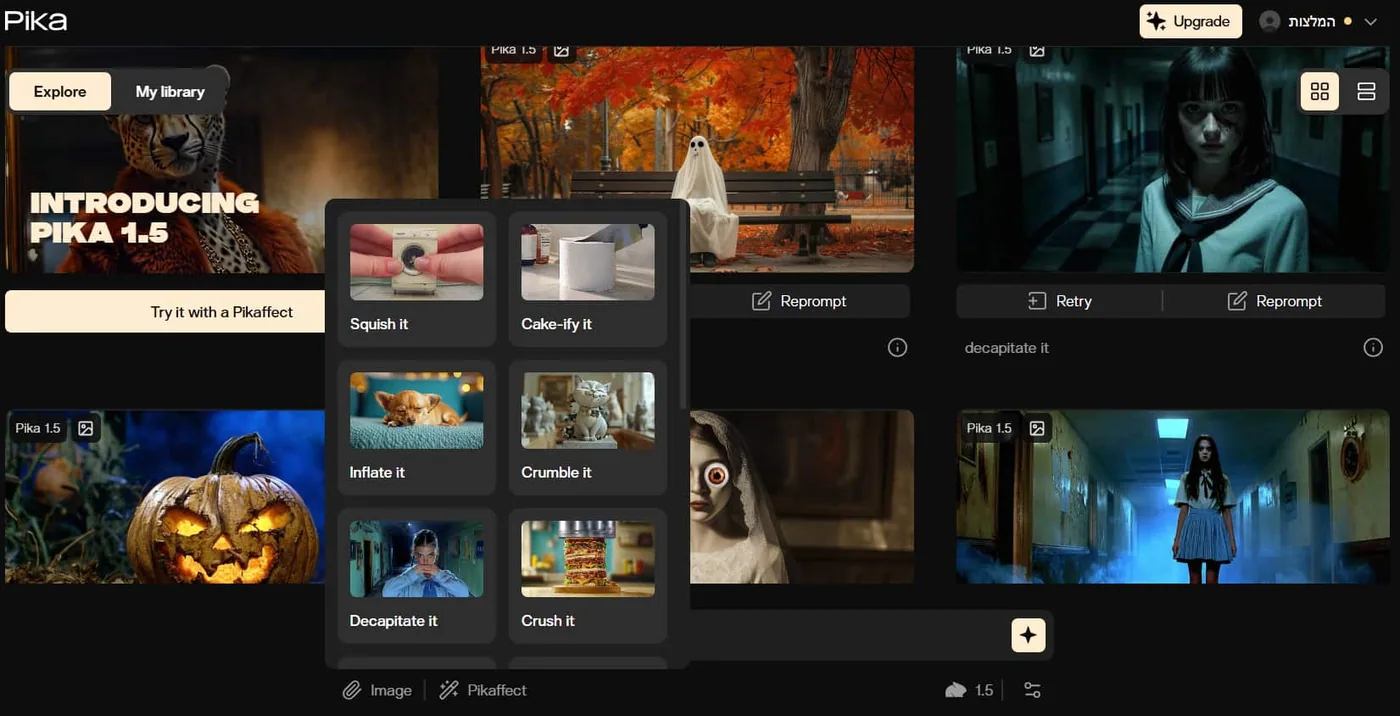Viewport: 1400px width, 716px height.
Task: Click the Upgrade button
Action: (1190, 21)
